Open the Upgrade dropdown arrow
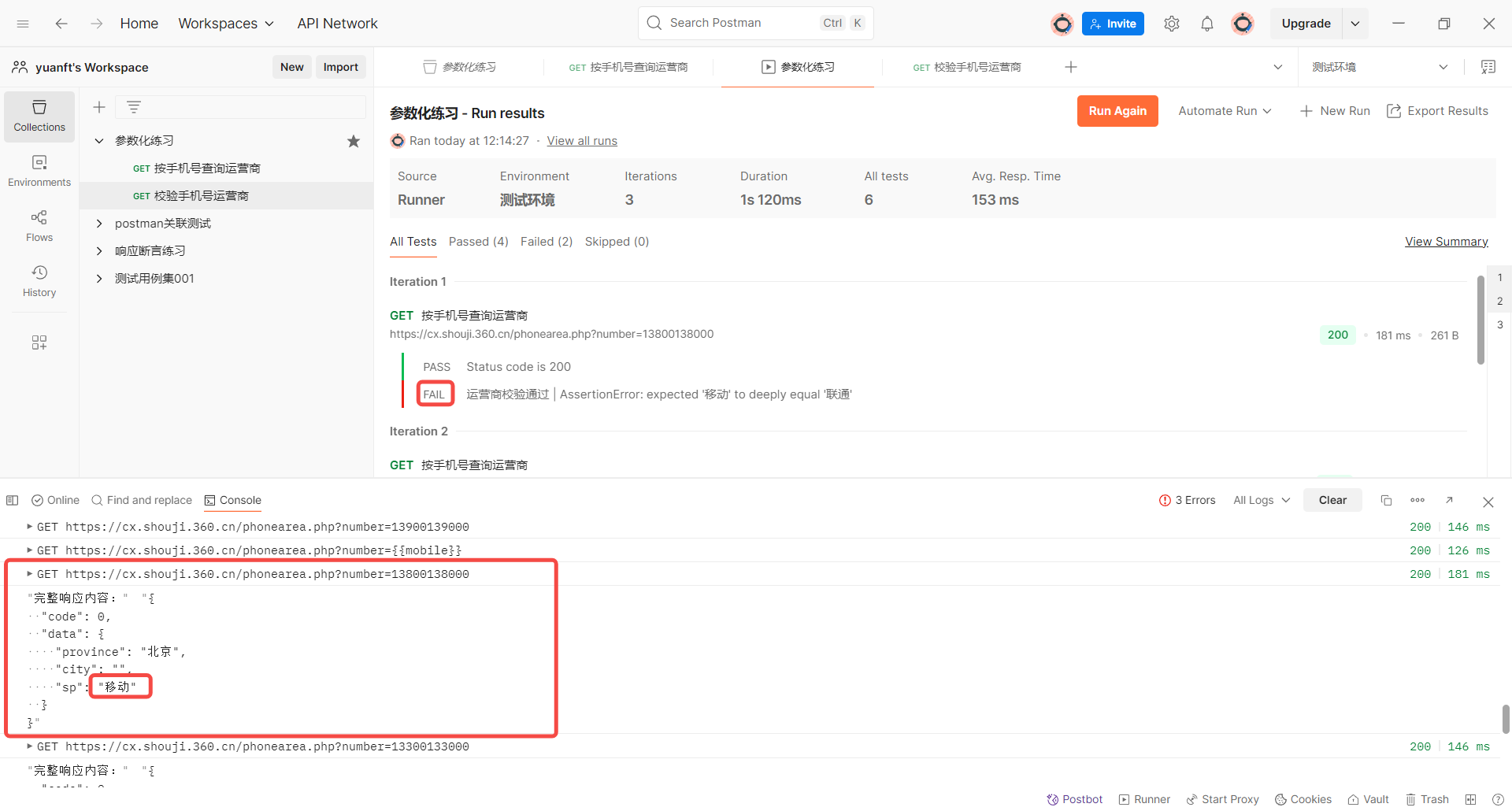 coord(1355,24)
